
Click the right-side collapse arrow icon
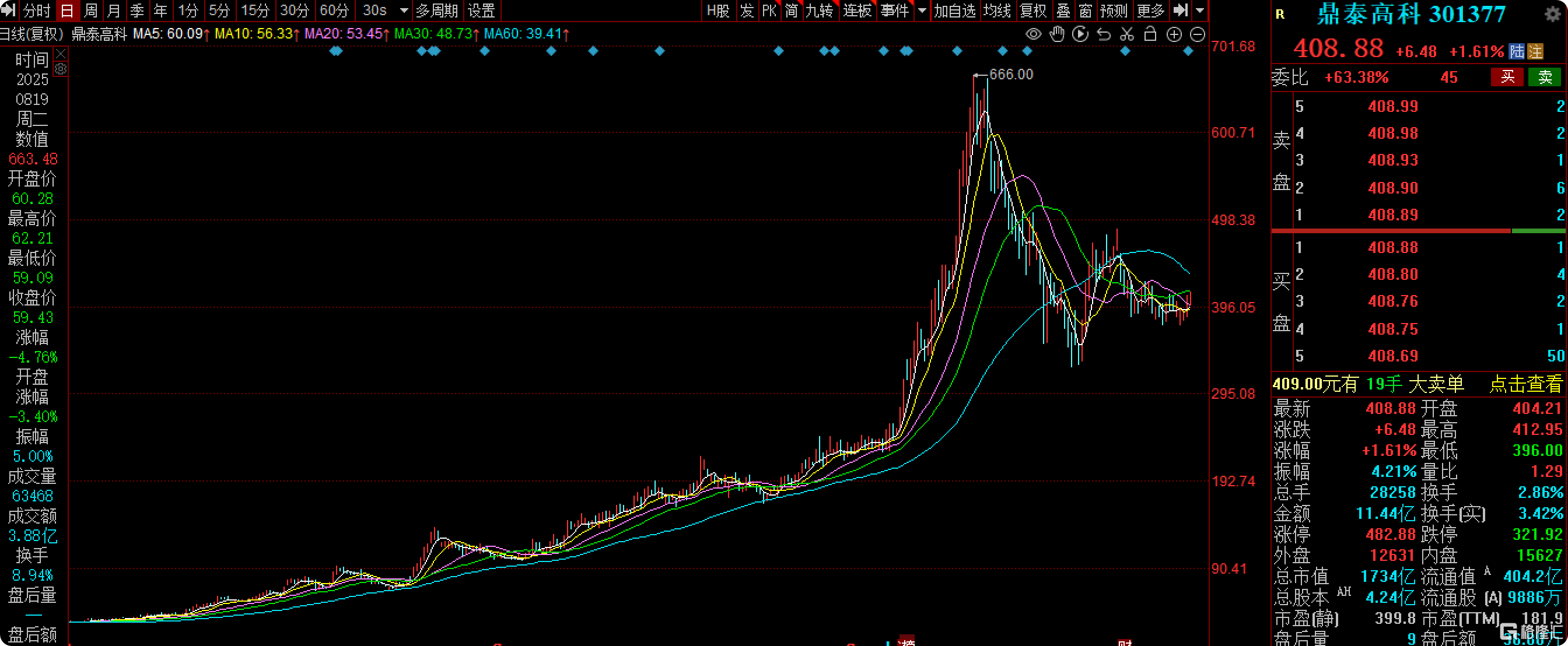click(1180, 10)
